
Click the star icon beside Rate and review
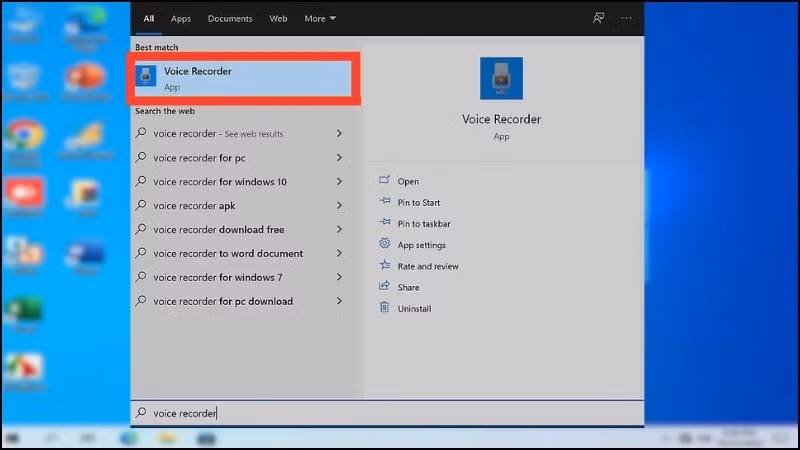385,265
